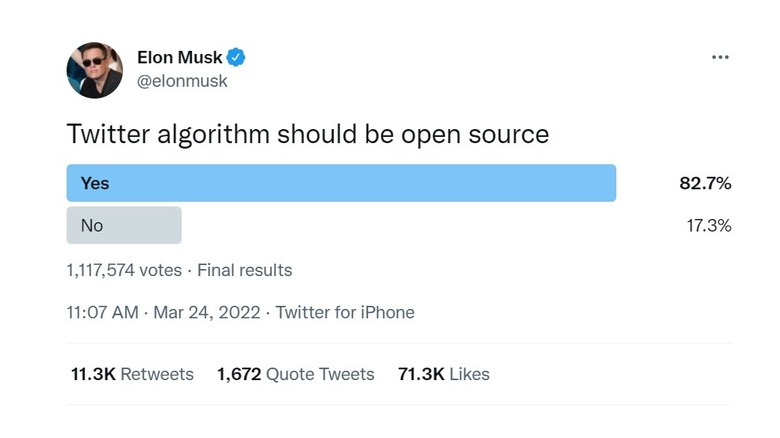
Task: Click the blue verified badge
Action: tap(237, 57)
